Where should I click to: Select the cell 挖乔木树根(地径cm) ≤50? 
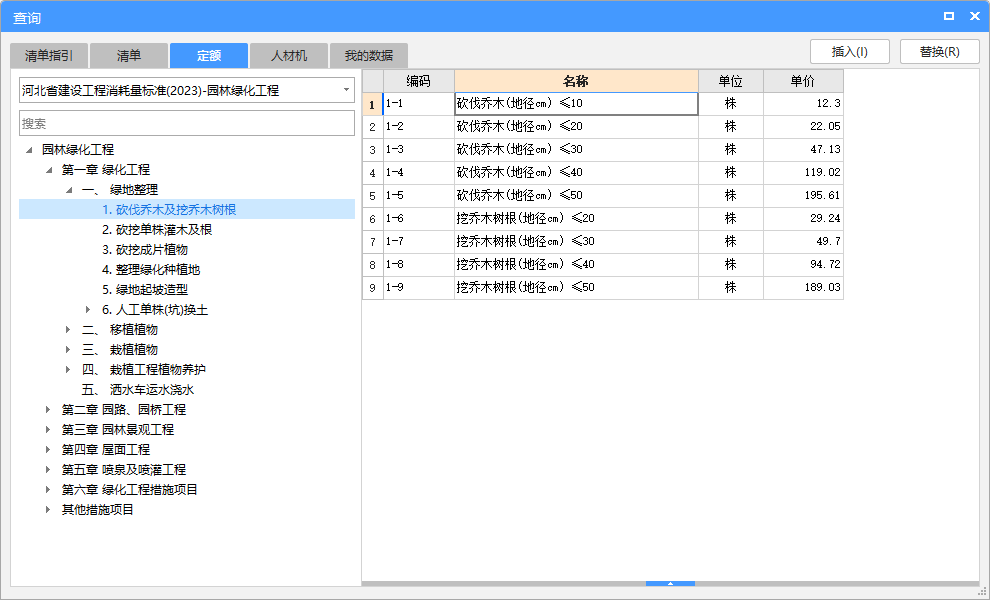point(576,287)
